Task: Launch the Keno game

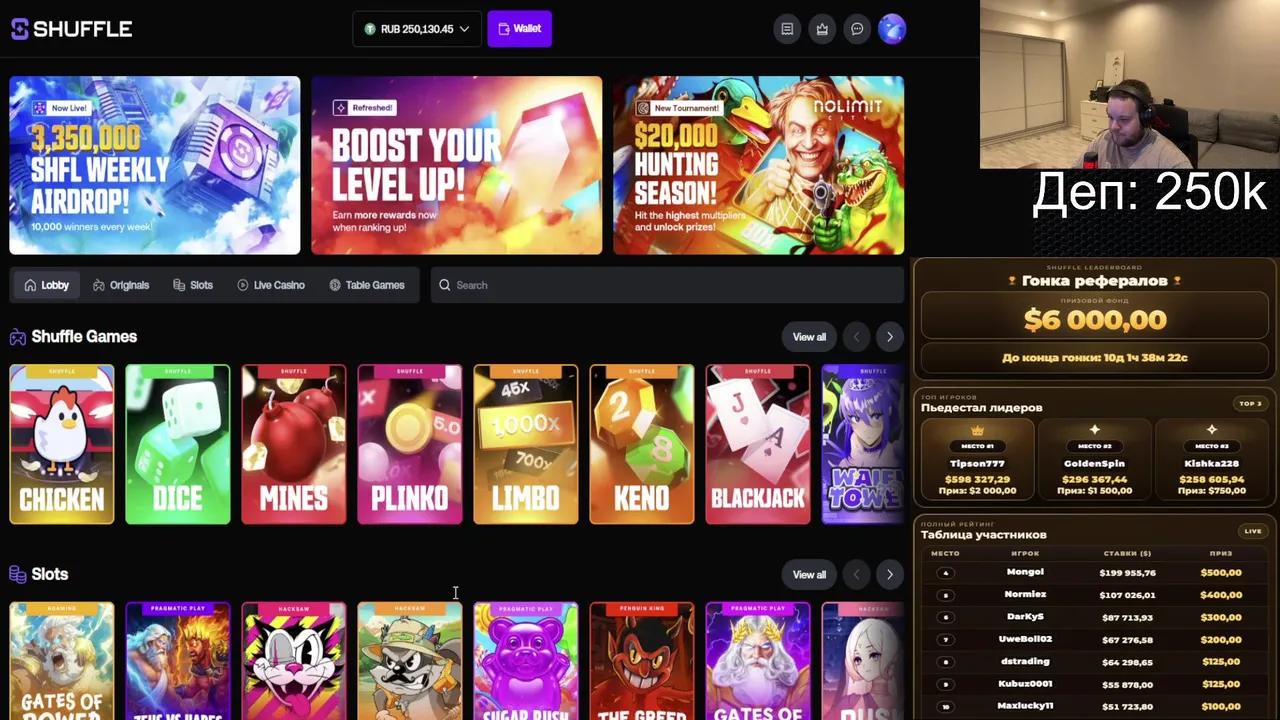Action: coord(642,444)
